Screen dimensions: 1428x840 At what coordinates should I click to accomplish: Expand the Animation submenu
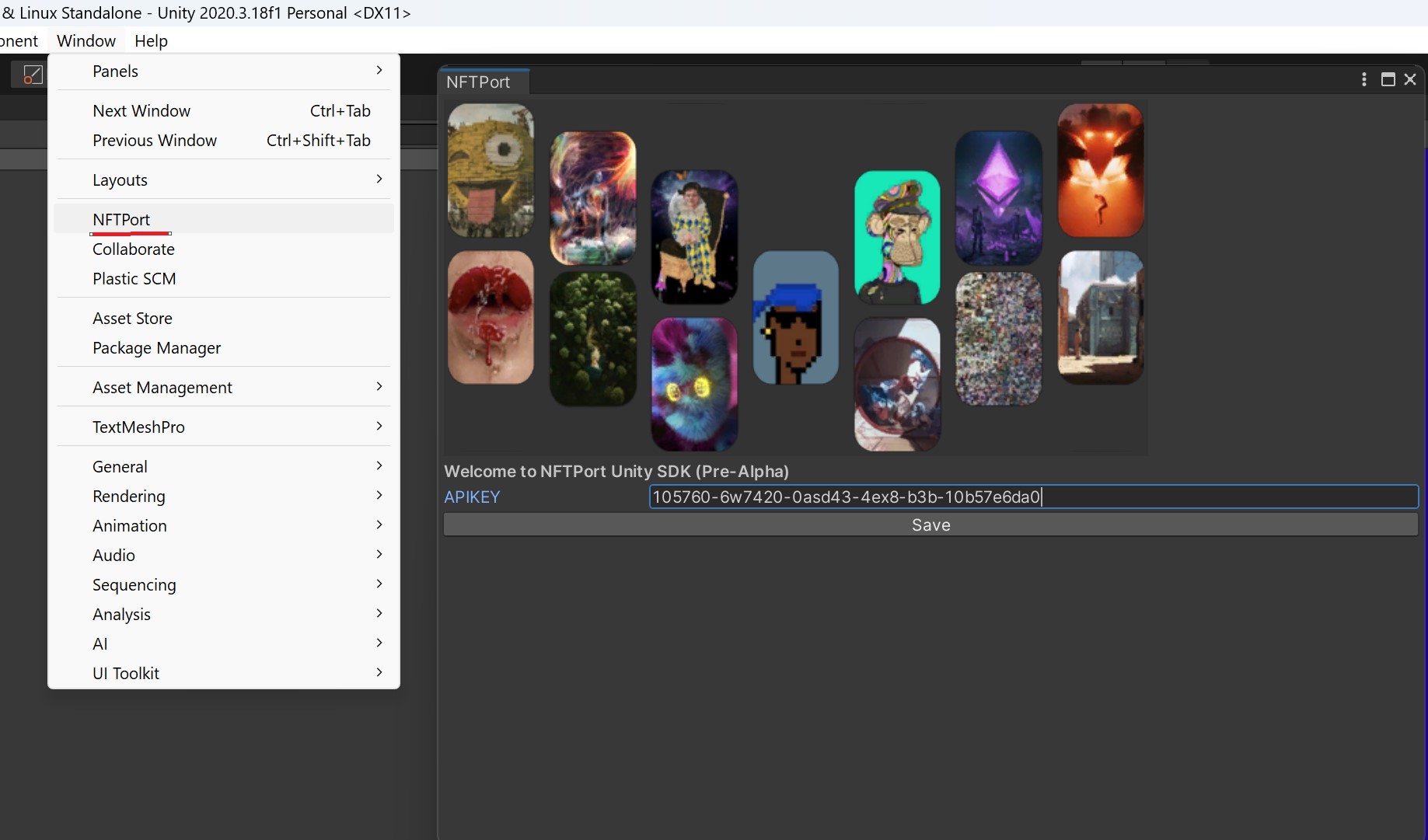click(224, 525)
